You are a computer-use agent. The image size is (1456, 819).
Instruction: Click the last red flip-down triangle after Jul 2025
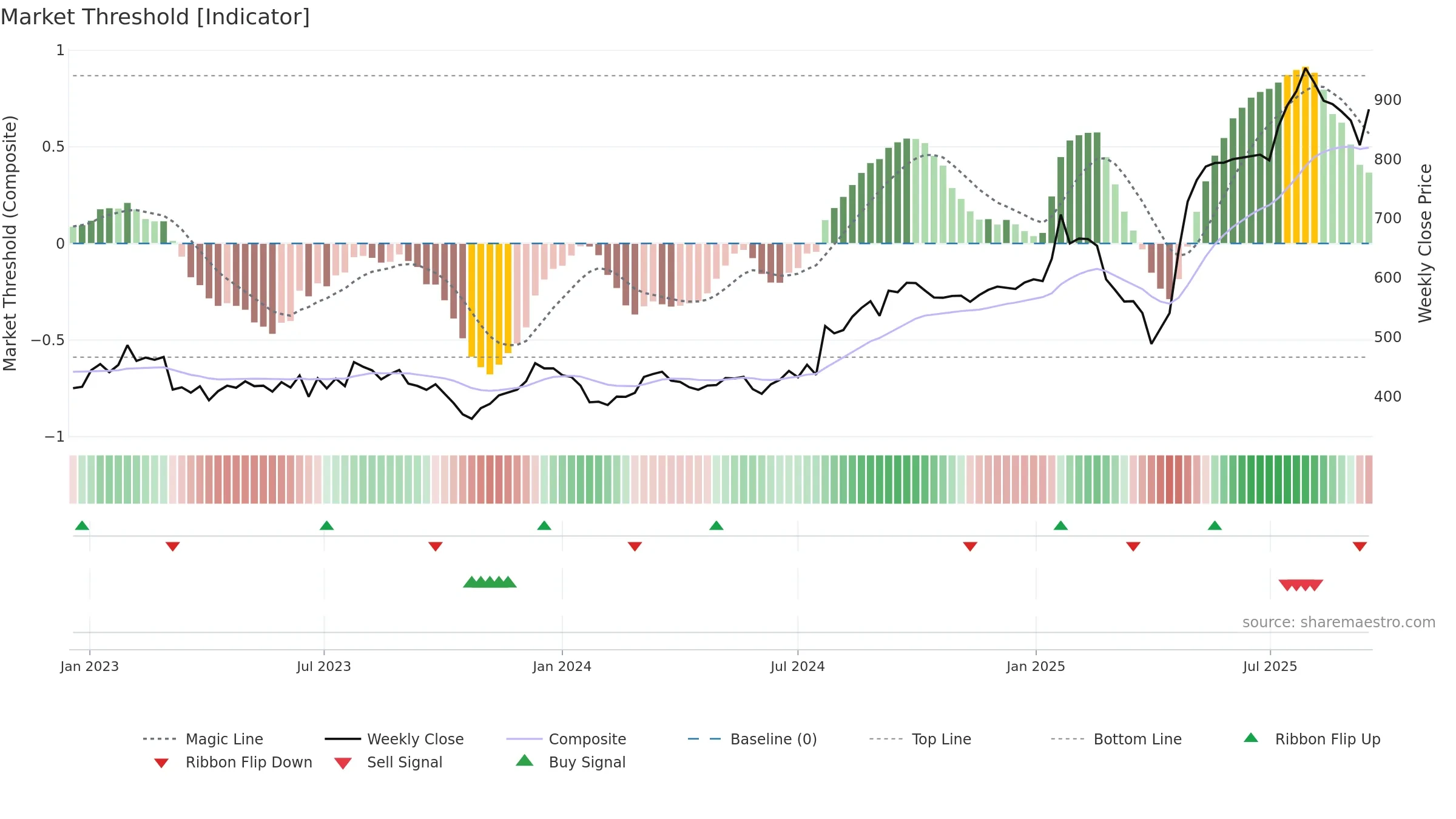point(1360,547)
